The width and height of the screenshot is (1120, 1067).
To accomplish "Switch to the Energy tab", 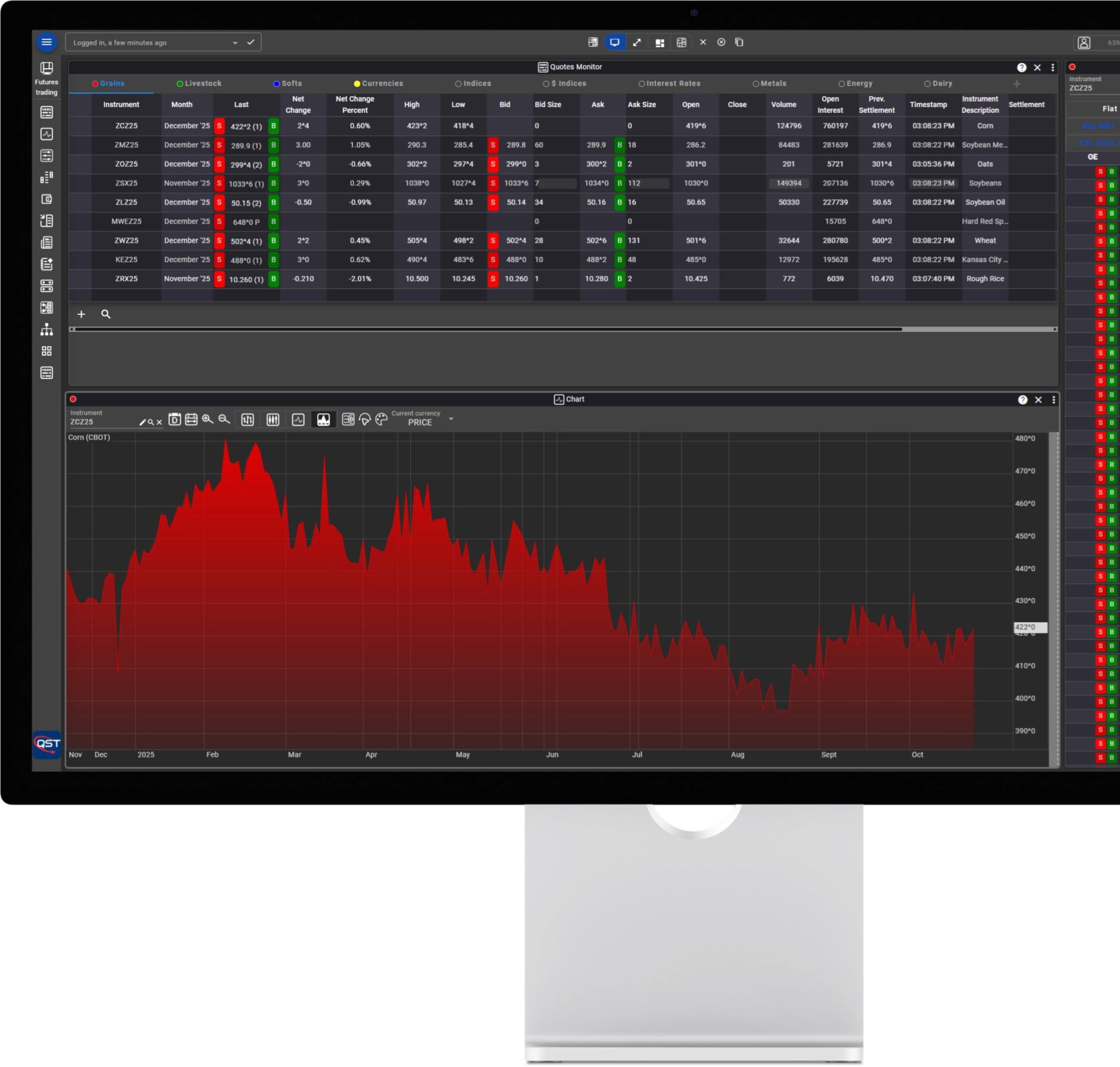I will 855,84.
